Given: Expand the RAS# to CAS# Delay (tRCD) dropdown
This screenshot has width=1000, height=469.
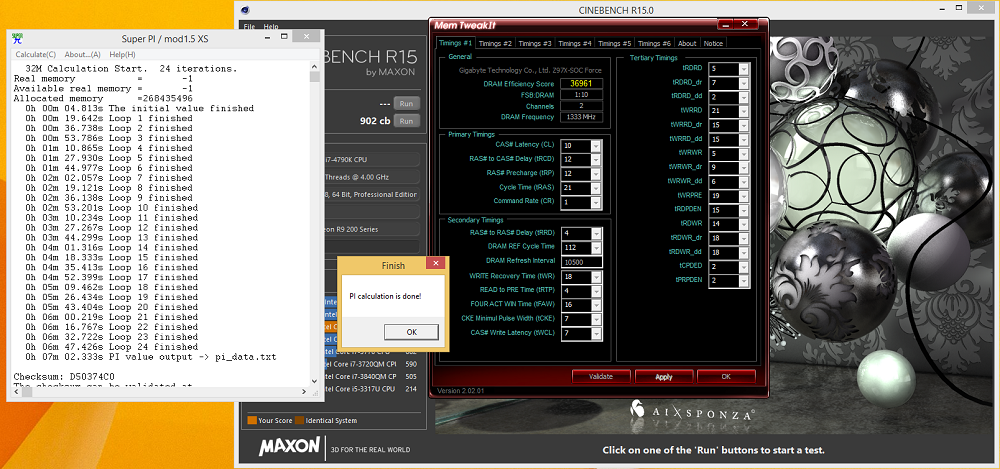Looking at the screenshot, I should (x=596, y=160).
